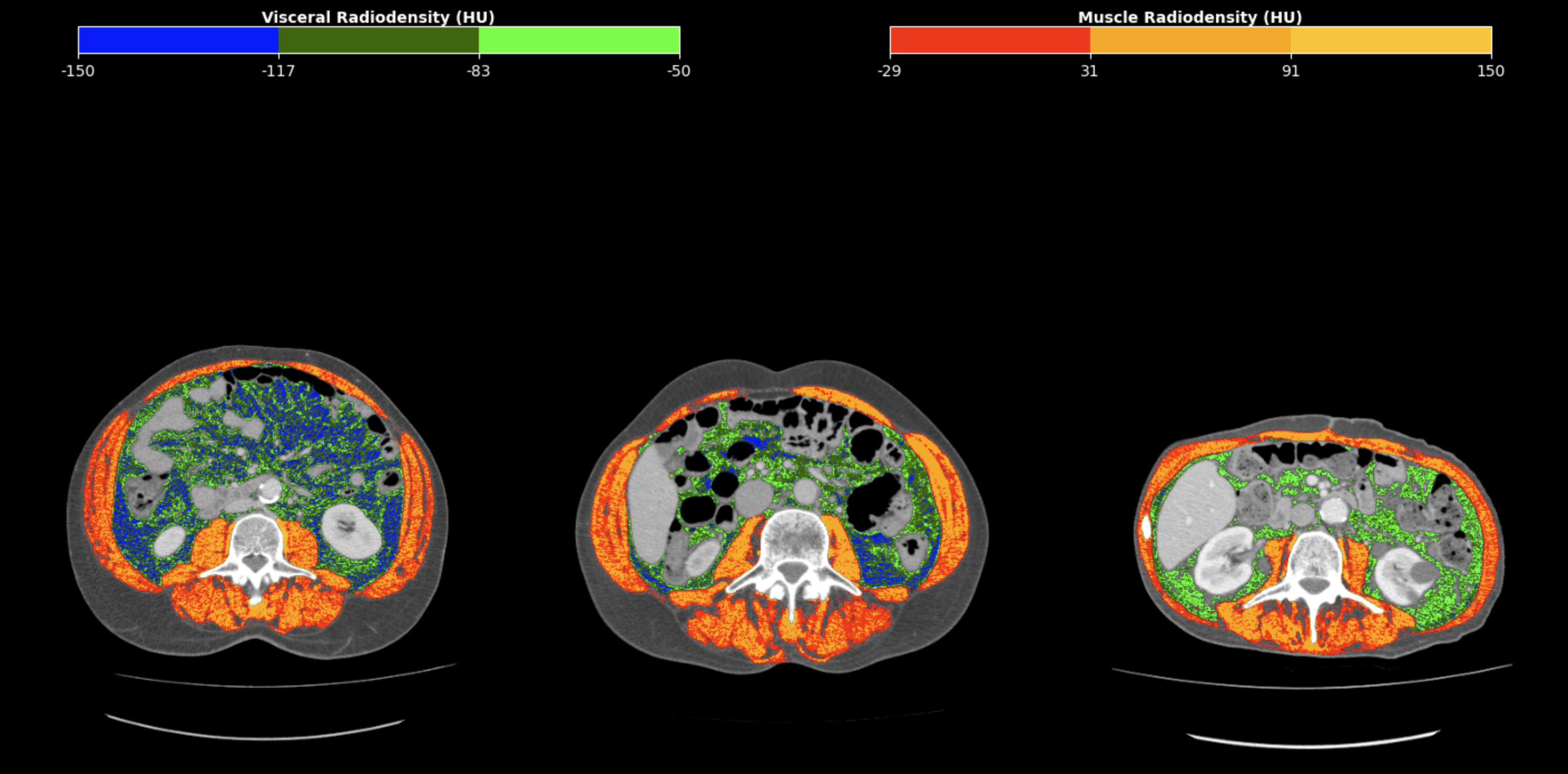Click the red segment of the muscle colorbar
1568x774 pixels.
pyautogui.click(x=991, y=40)
